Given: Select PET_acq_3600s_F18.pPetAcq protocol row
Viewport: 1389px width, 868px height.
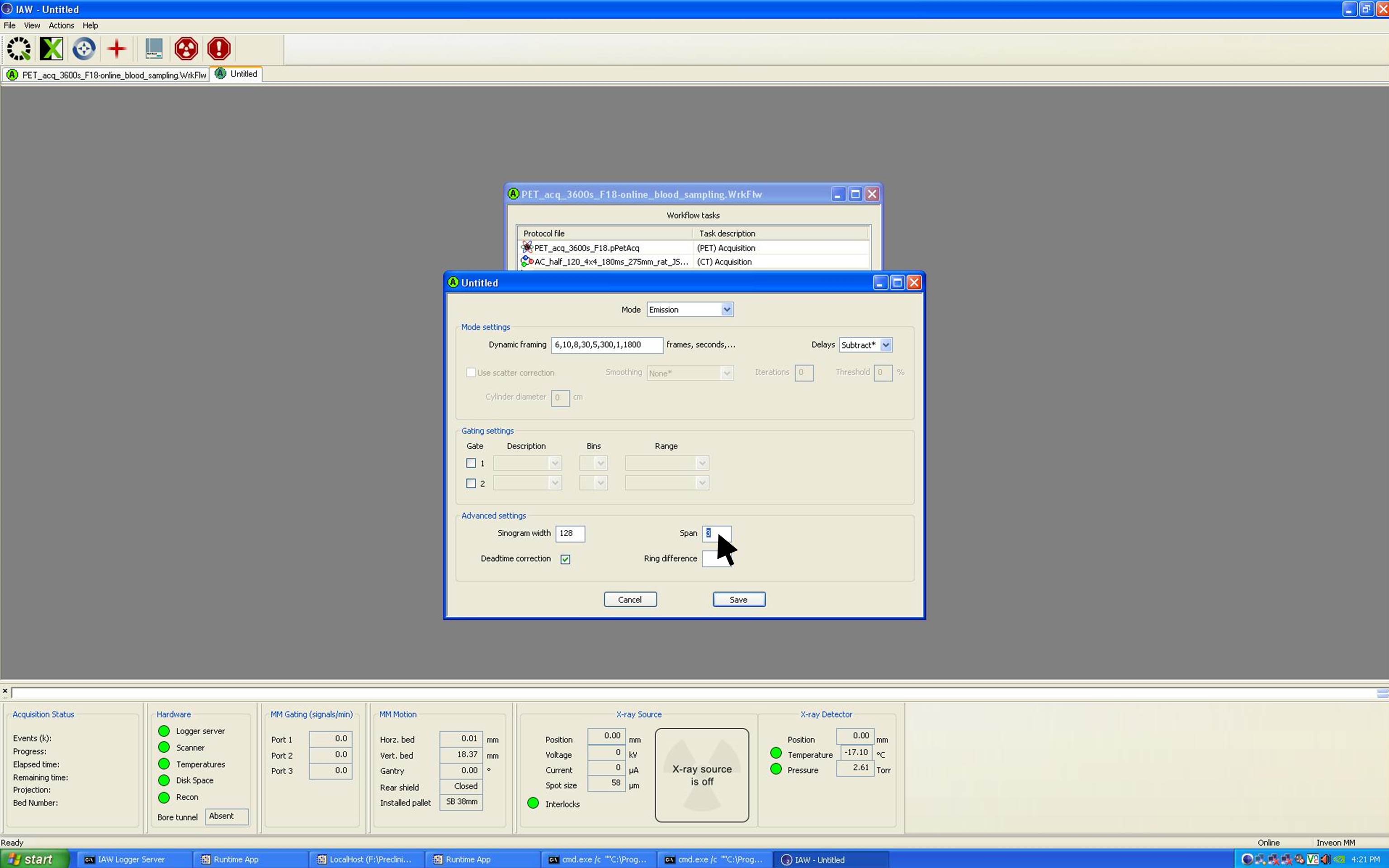Looking at the screenshot, I should tap(586, 248).
